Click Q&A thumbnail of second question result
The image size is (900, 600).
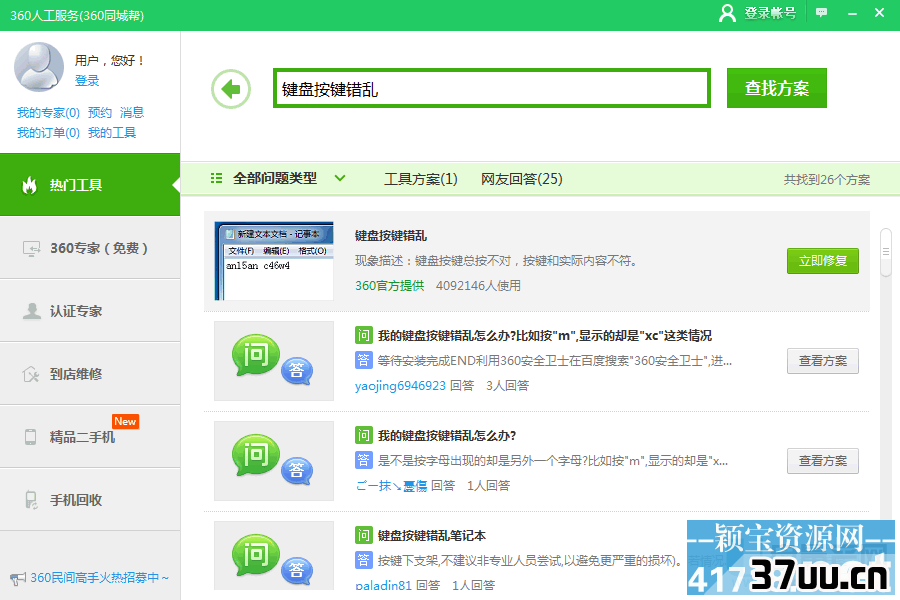click(274, 461)
